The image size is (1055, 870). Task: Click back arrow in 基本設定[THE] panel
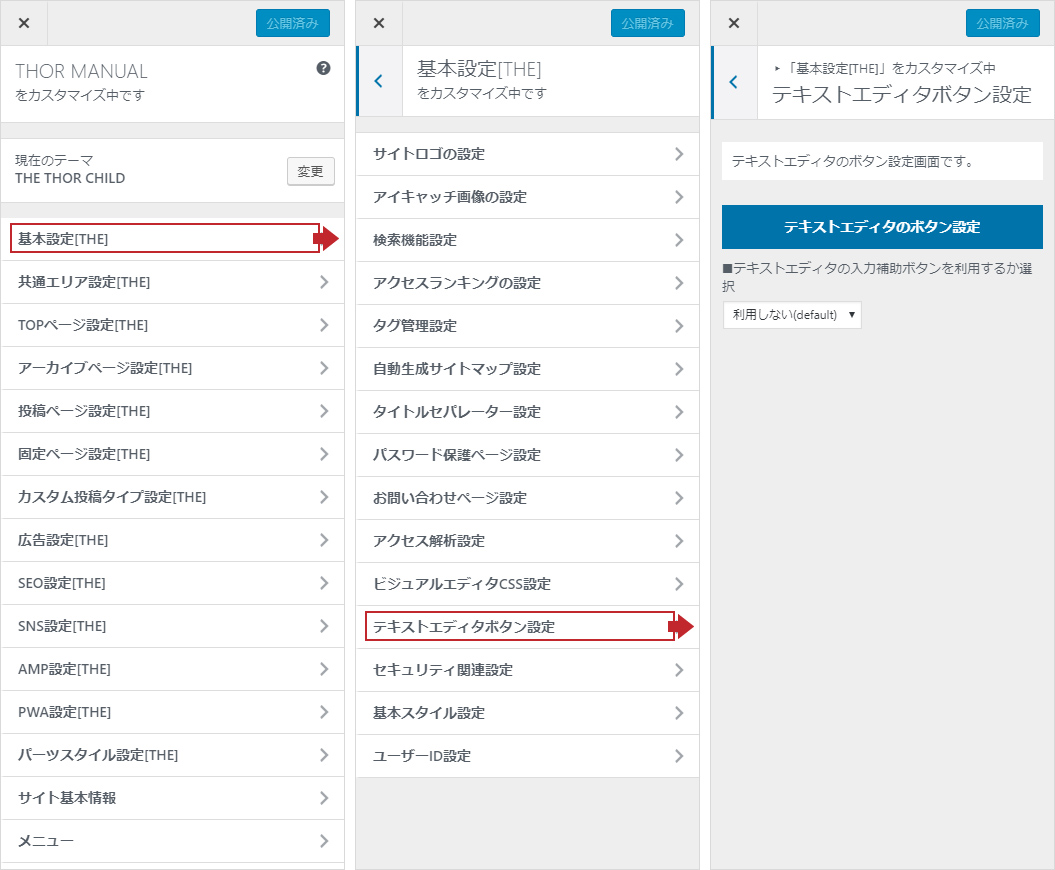click(378, 81)
